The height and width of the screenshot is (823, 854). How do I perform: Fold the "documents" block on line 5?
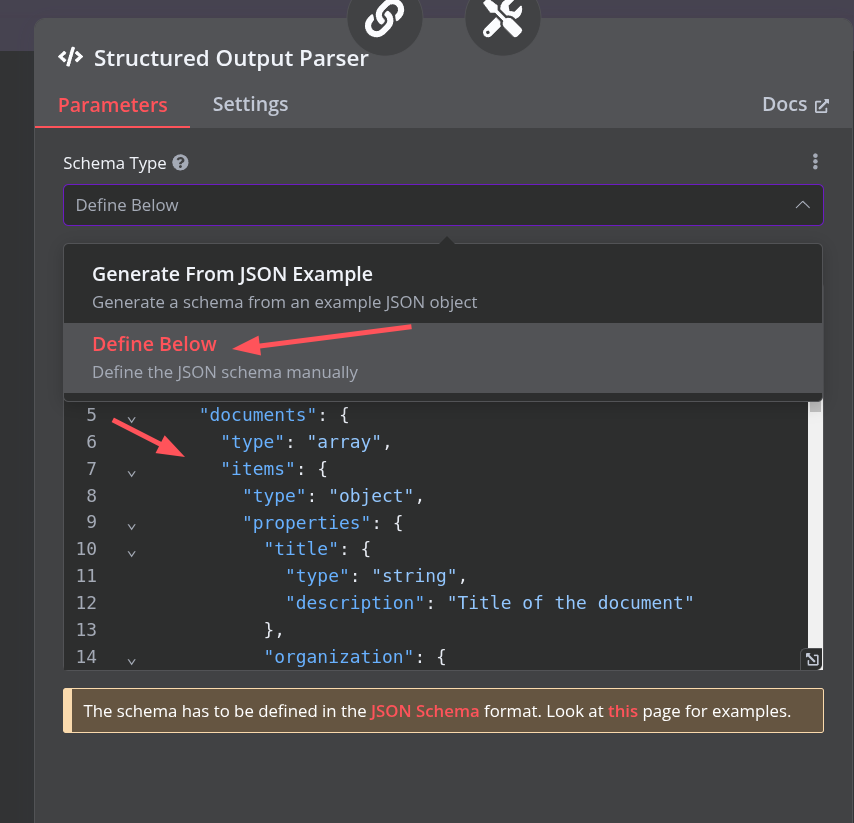pyautogui.click(x=131, y=416)
